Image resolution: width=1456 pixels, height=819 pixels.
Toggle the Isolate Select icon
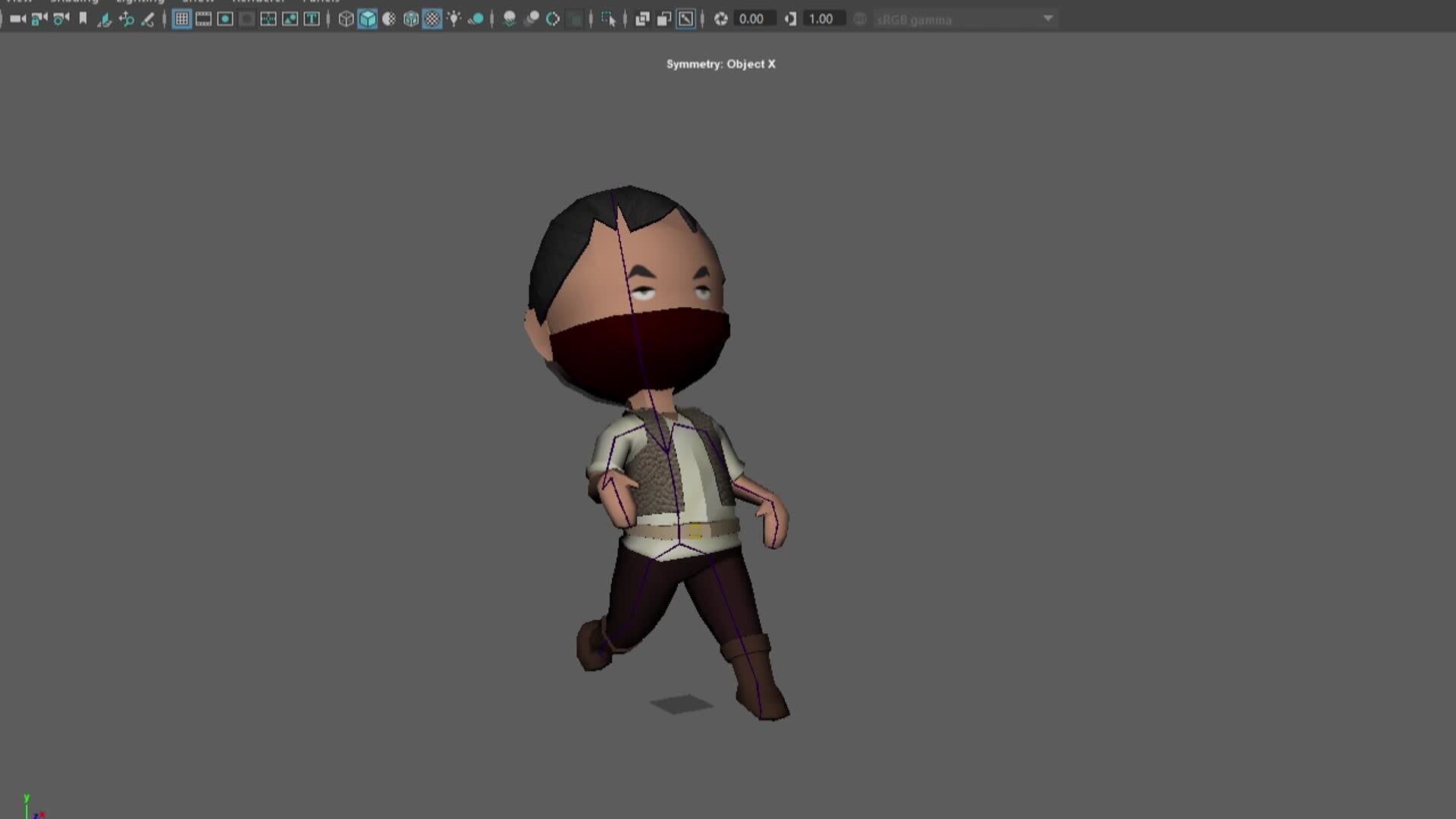click(608, 19)
